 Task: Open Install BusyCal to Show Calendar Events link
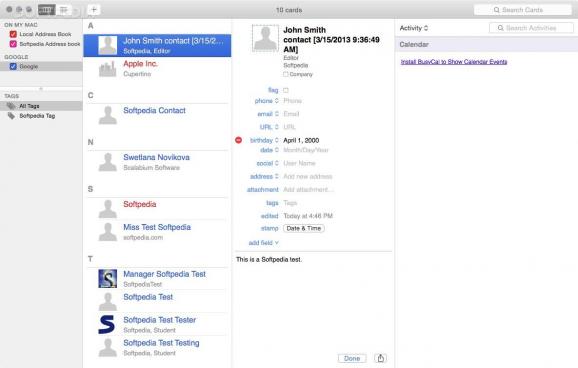pos(454,62)
